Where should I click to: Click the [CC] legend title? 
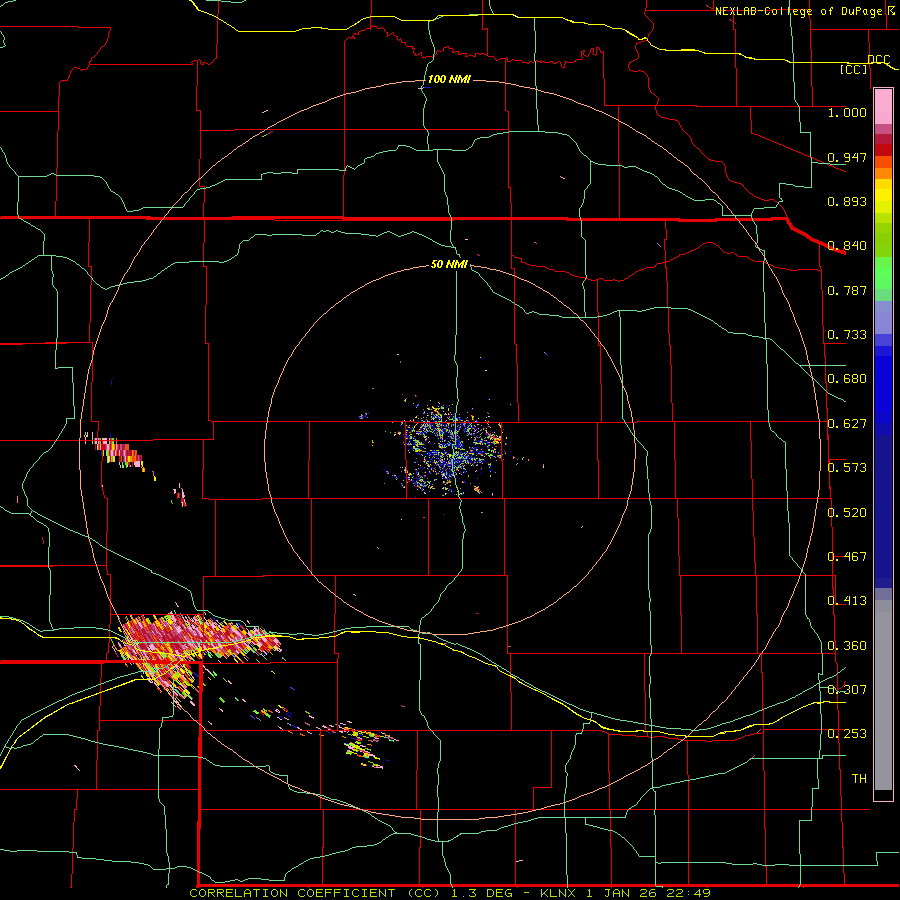[854, 69]
